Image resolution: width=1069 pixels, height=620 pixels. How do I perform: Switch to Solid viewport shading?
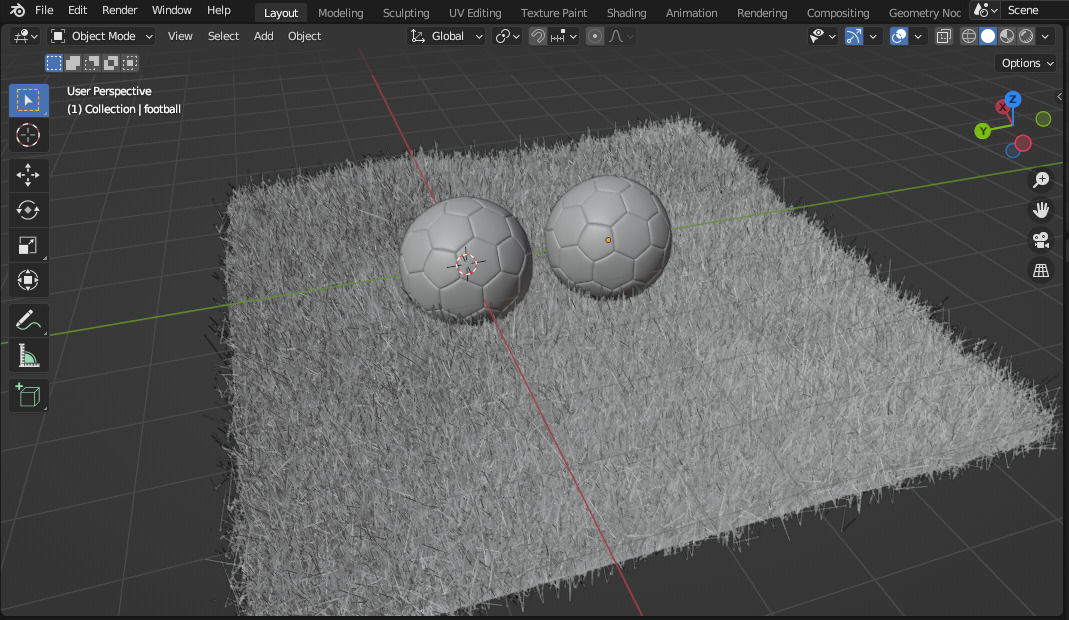click(988, 36)
